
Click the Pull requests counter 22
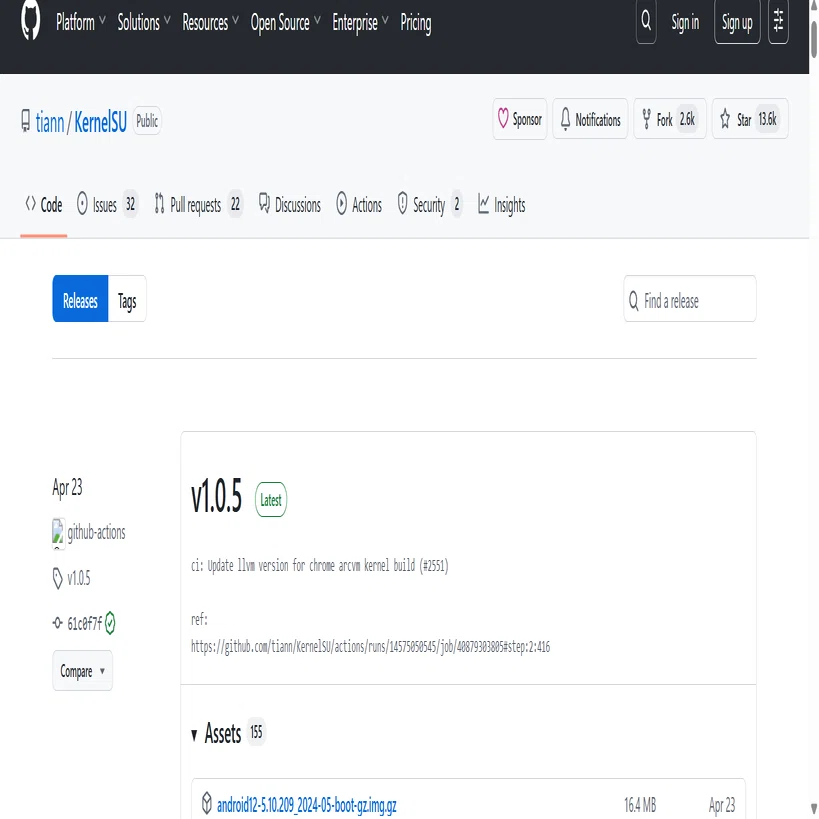pos(236,204)
